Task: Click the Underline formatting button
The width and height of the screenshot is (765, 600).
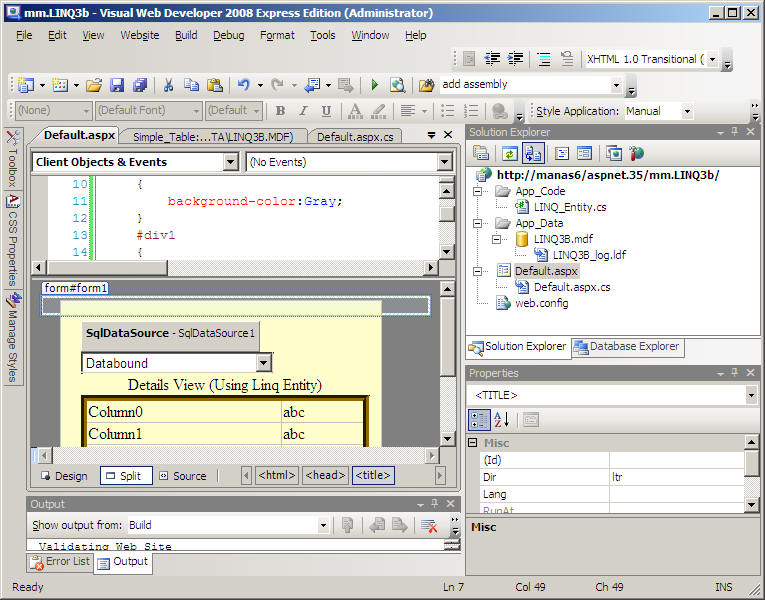Action: click(326, 111)
